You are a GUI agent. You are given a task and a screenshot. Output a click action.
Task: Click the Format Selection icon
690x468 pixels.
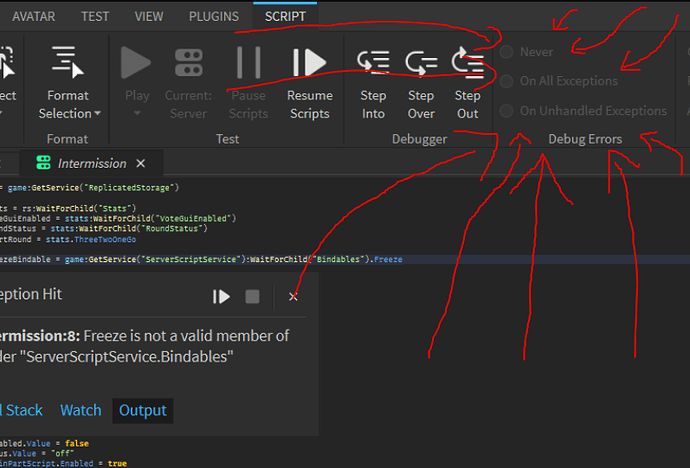(68, 62)
